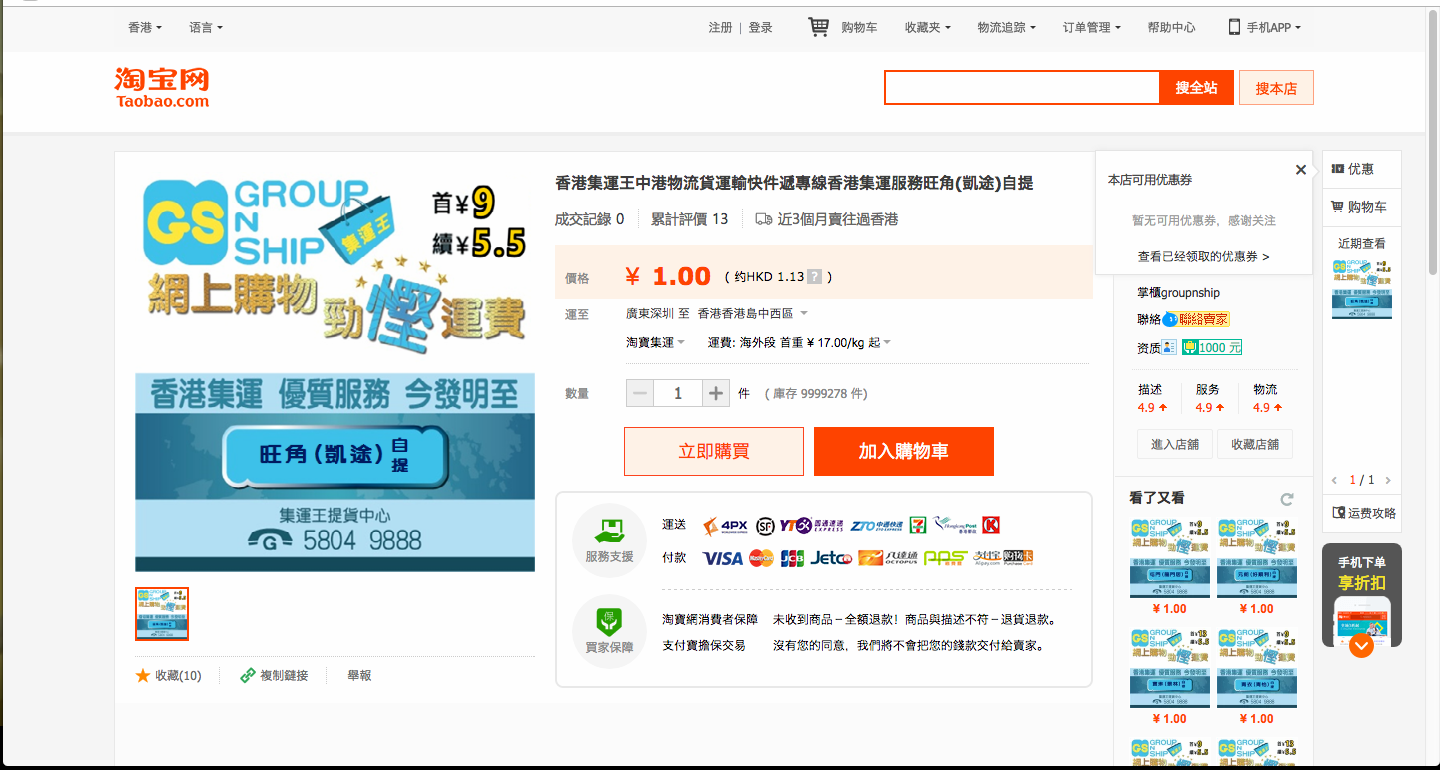Expand the 運費 shipping fee details dropdown
The width and height of the screenshot is (1440, 770).
pyautogui.click(x=799, y=342)
